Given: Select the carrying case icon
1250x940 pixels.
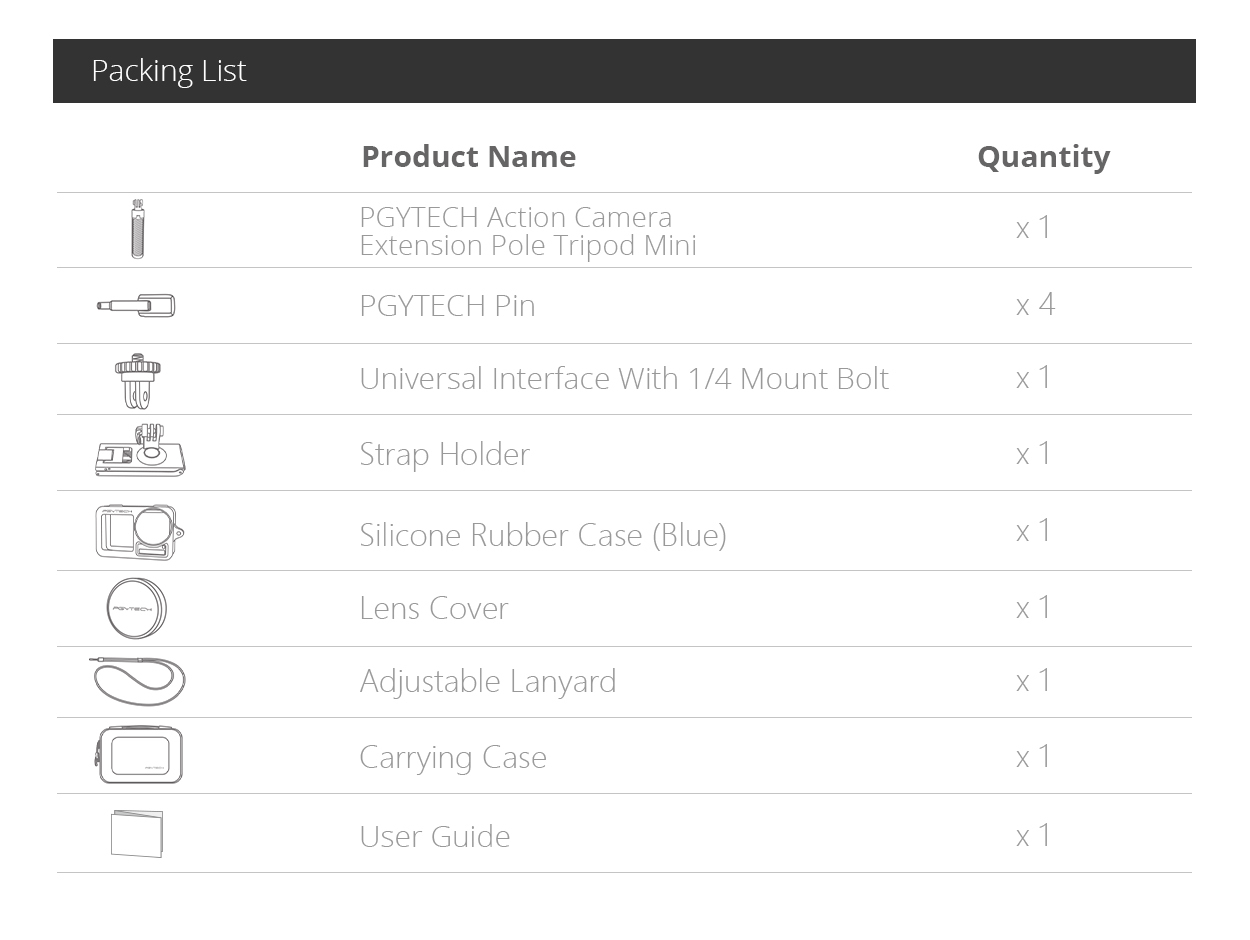Looking at the screenshot, I should 139,755.
